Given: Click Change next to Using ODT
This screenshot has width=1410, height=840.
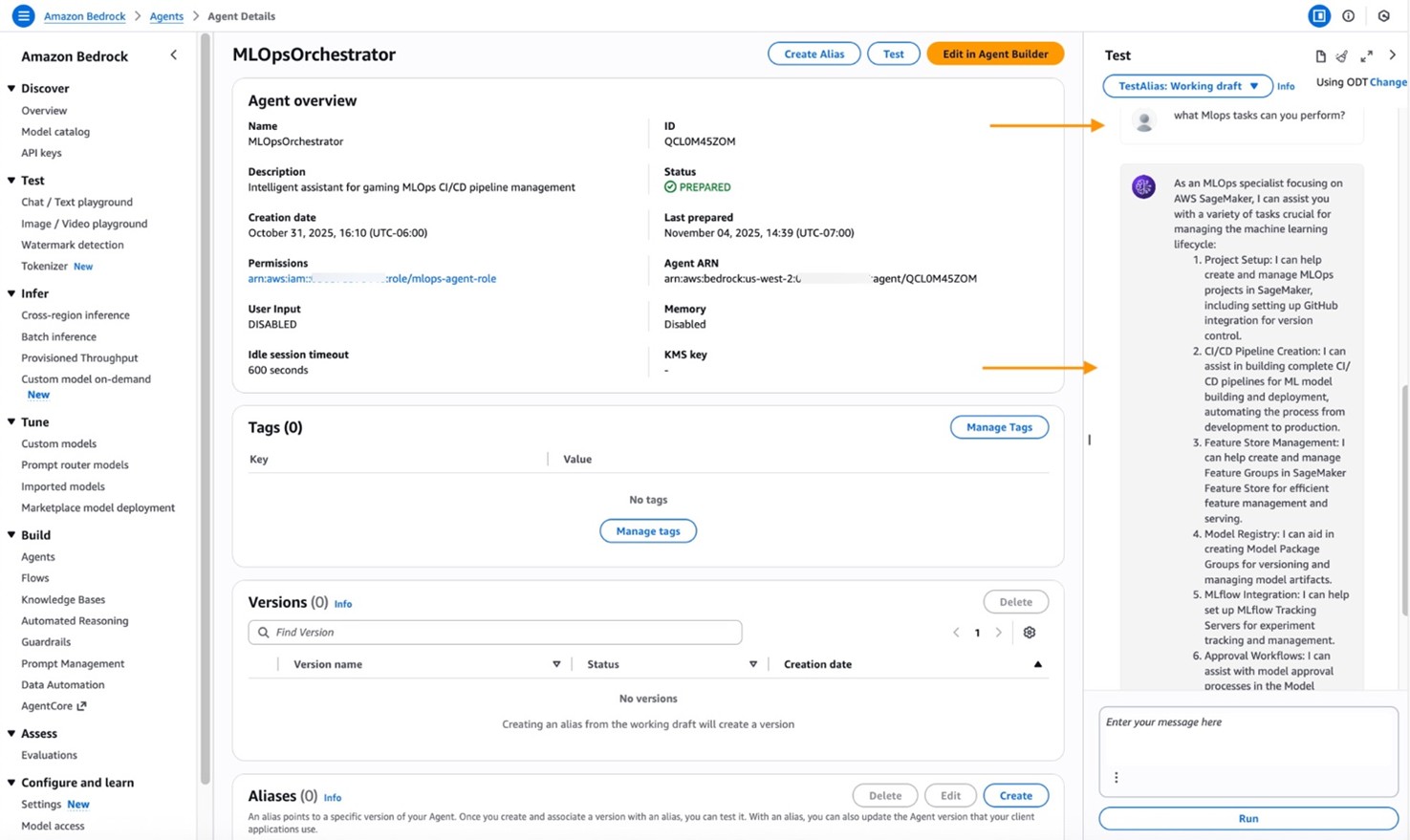Looking at the screenshot, I should pyautogui.click(x=1387, y=82).
